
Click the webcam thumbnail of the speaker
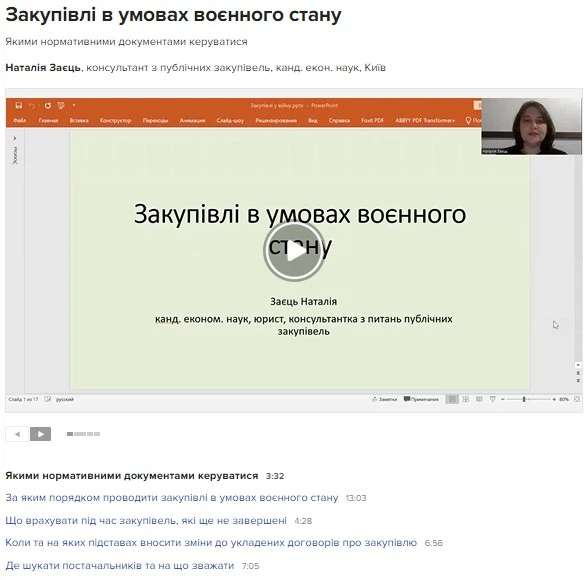point(531,126)
